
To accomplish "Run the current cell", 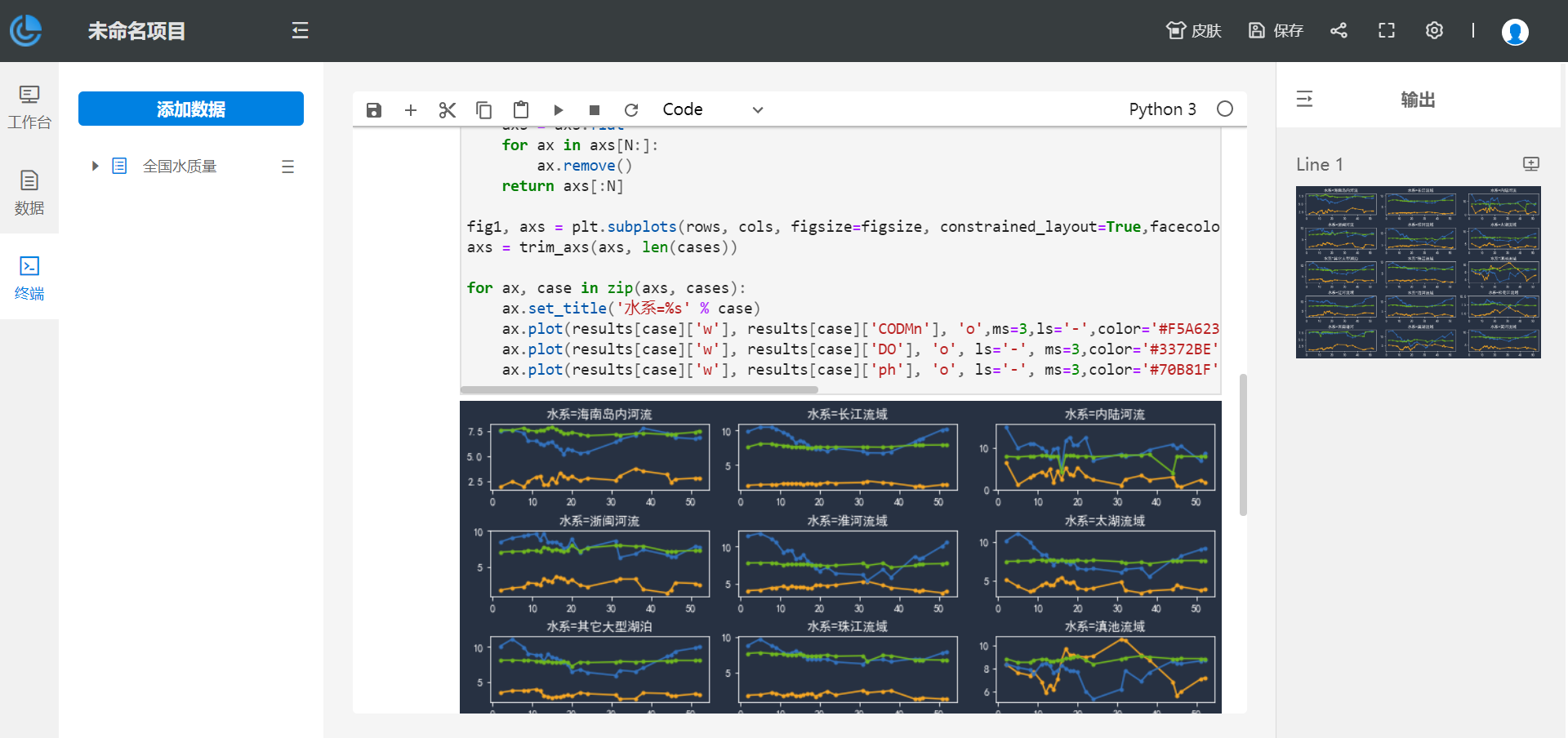I will 558,110.
